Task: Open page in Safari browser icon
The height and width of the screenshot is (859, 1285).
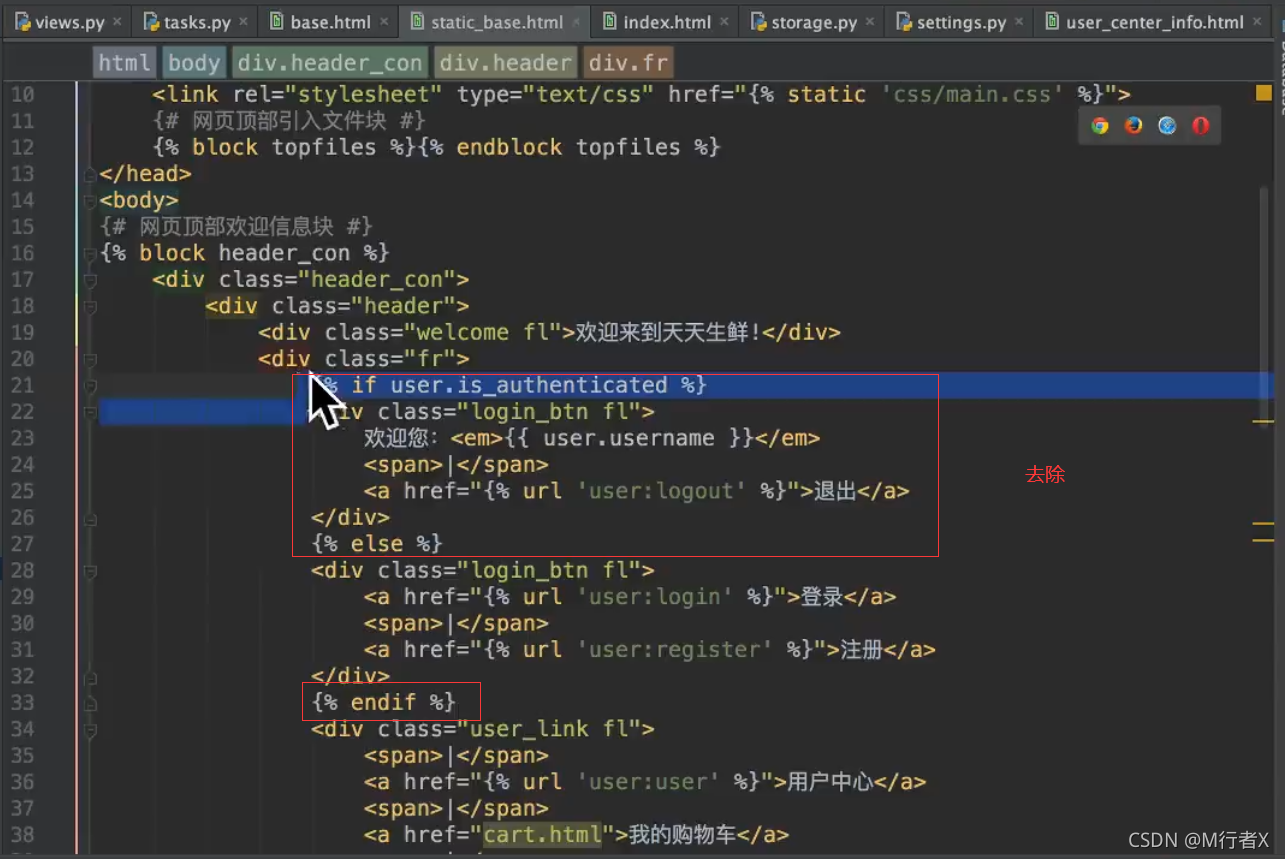Action: (x=1167, y=125)
